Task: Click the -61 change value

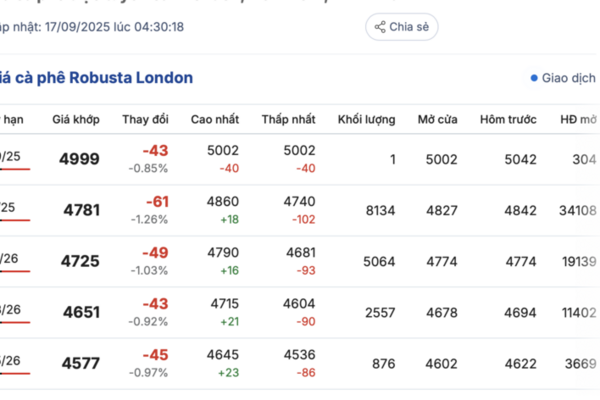Action: (x=157, y=202)
